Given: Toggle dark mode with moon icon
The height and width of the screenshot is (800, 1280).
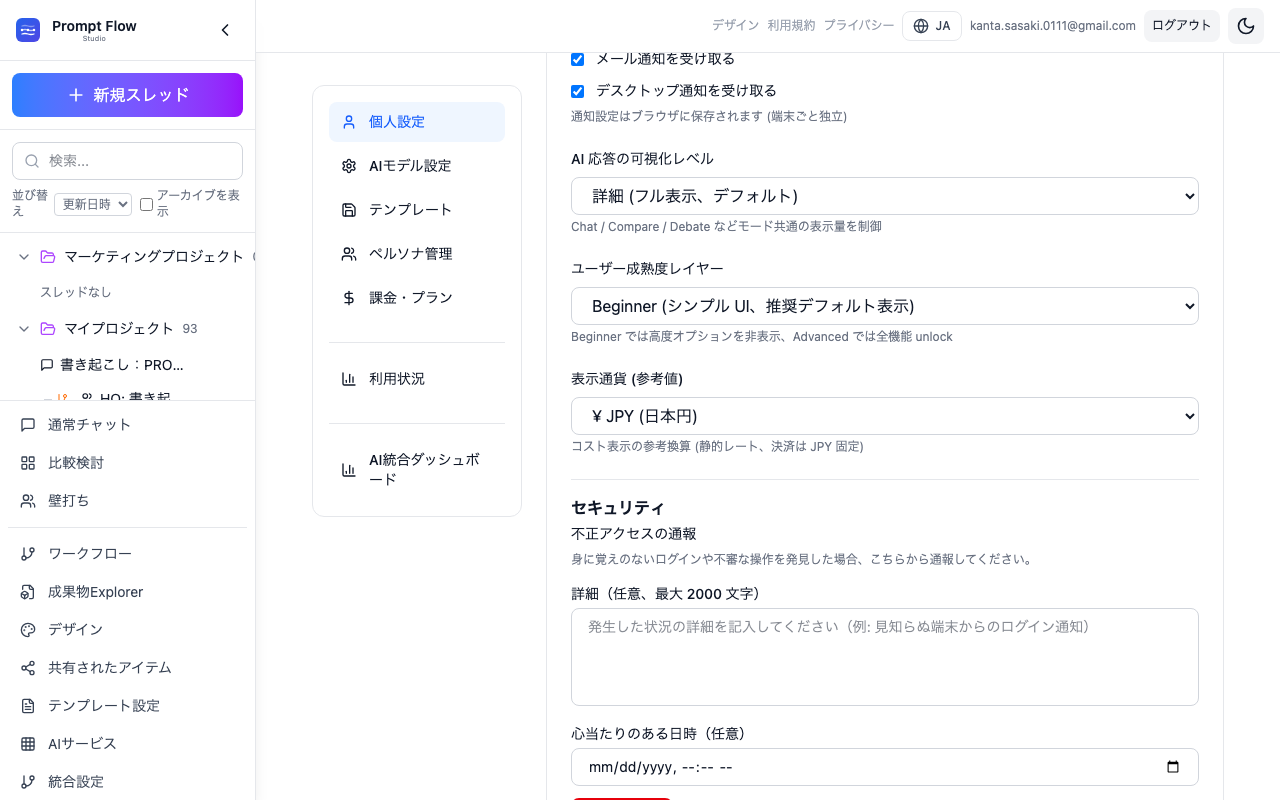Looking at the screenshot, I should pos(1246,26).
